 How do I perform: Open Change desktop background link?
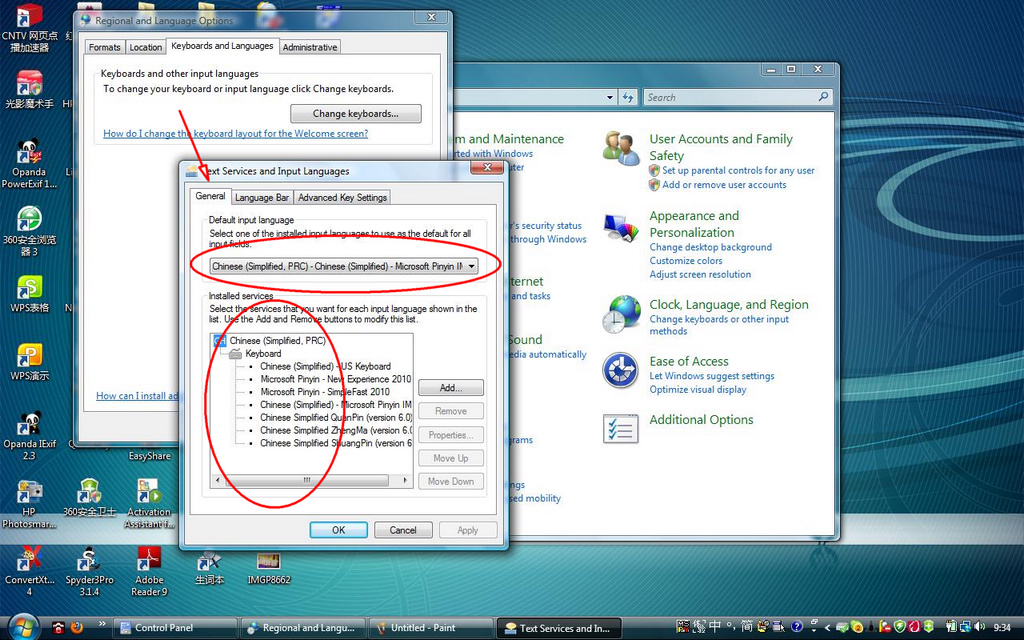point(711,247)
